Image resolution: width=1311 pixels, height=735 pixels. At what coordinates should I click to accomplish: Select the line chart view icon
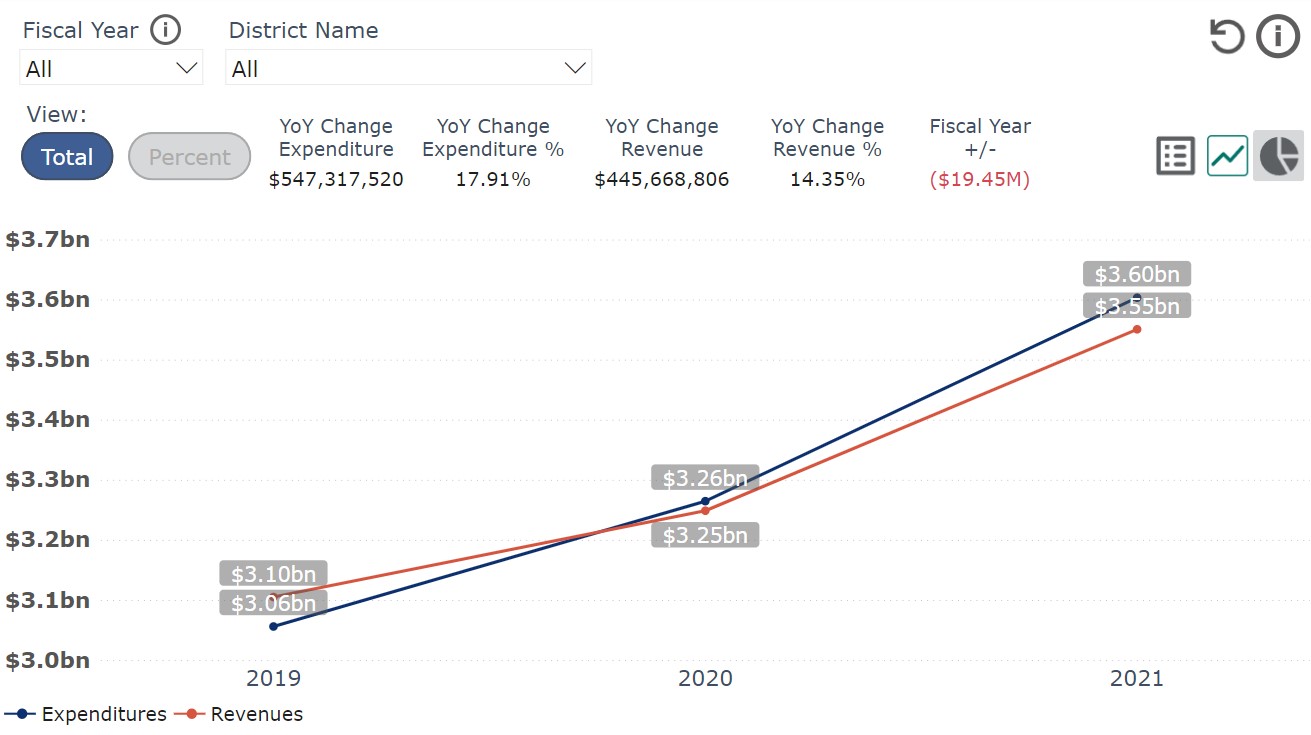pos(1227,156)
